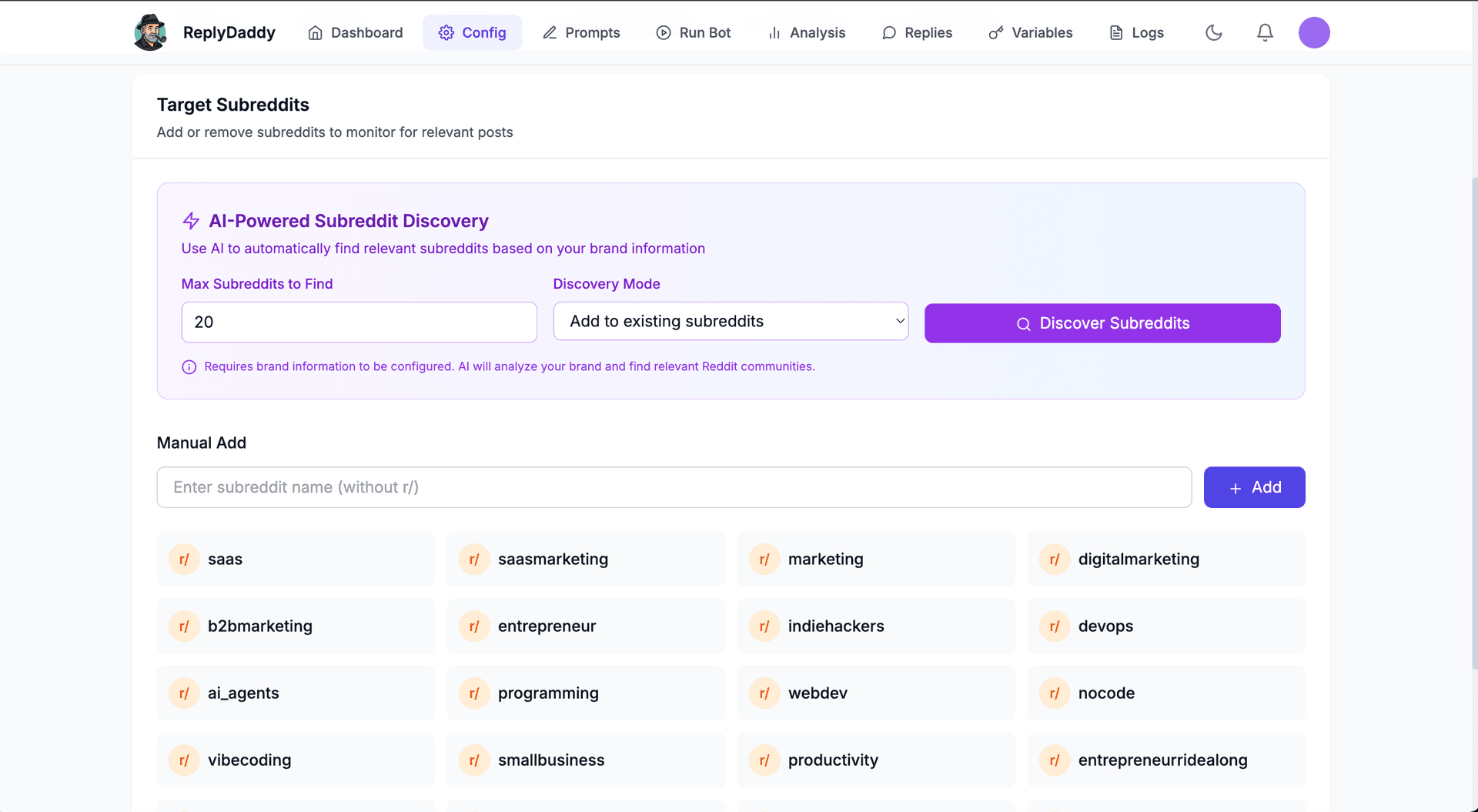Click the r/ badge beside marketing
The width and height of the screenshot is (1478, 812).
(x=764, y=560)
